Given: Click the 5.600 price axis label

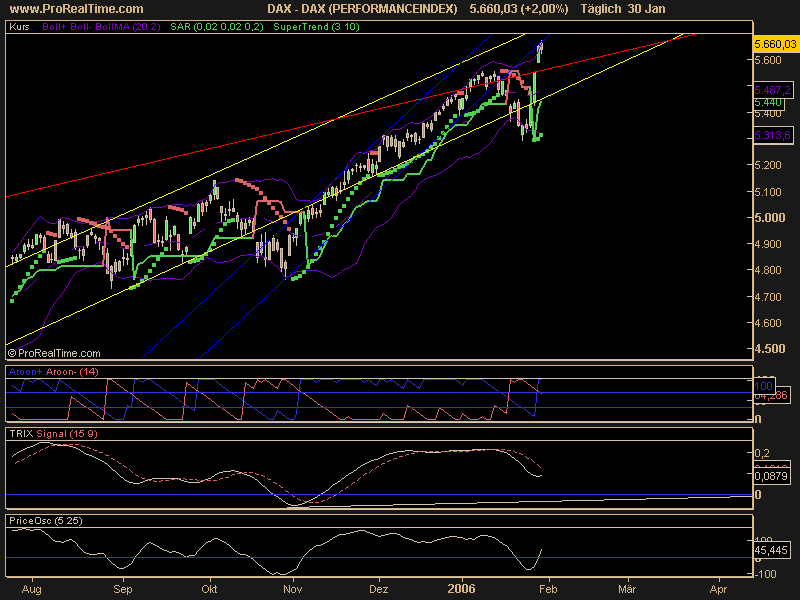Looking at the screenshot, I should [x=768, y=60].
